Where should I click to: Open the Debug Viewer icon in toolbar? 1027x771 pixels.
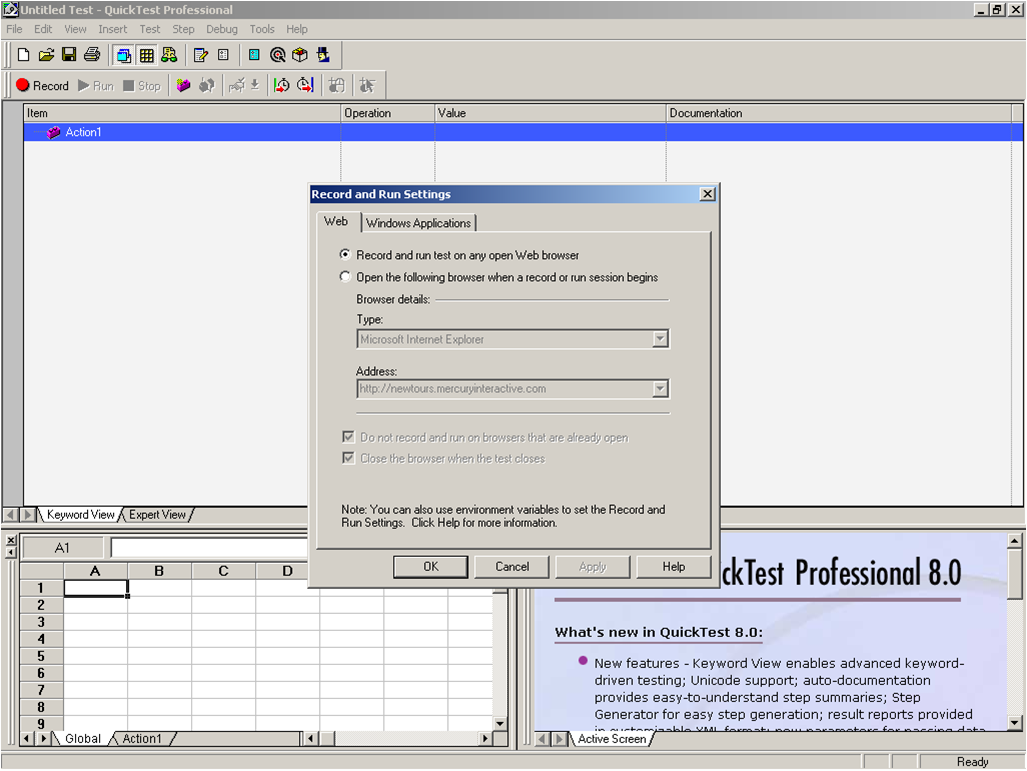(169, 55)
